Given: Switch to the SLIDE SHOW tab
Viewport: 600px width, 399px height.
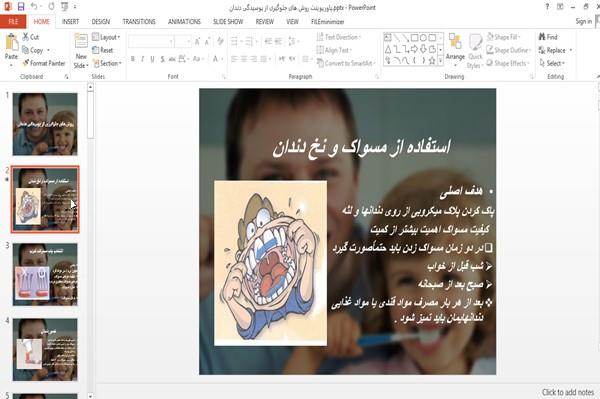Looking at the screenshot, I should point(228,21).
